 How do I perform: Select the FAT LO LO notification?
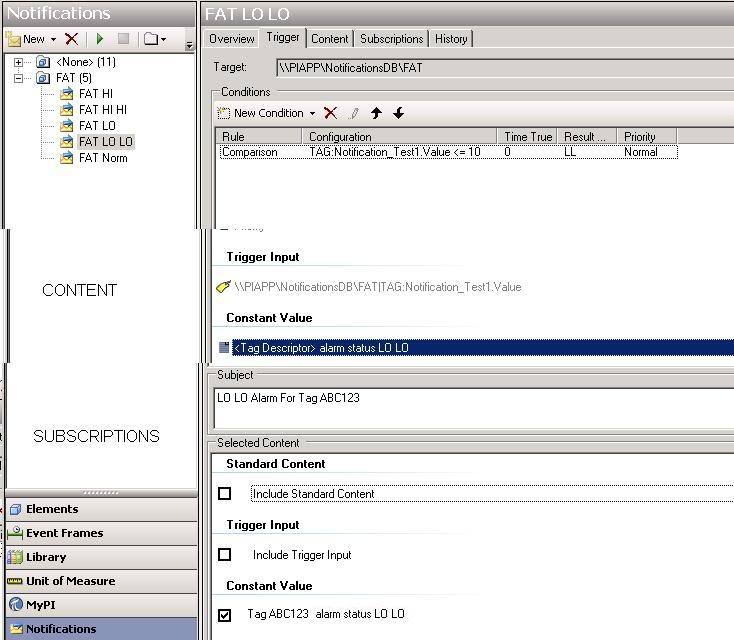point(106,141)
